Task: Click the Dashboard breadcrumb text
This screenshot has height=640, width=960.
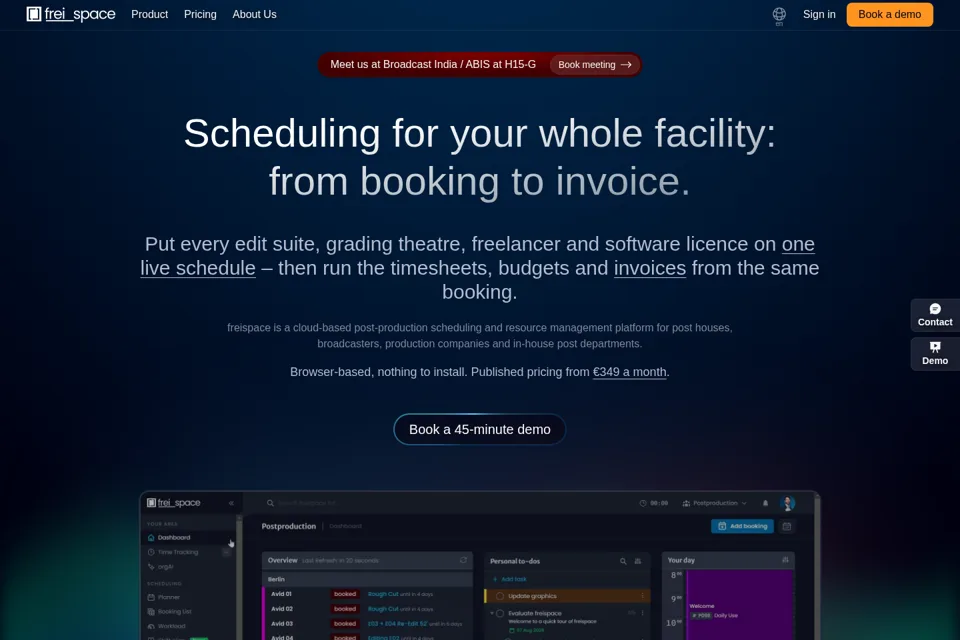Action: point(345,526)
